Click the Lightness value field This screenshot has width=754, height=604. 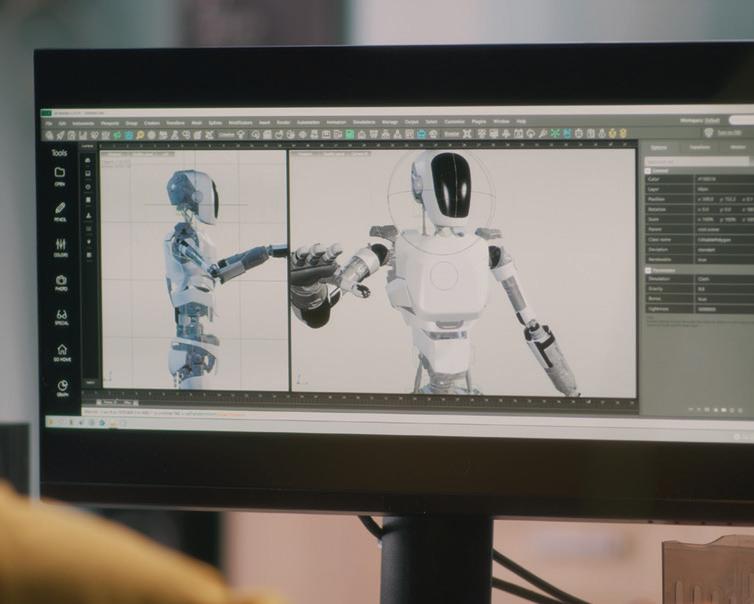724,309
